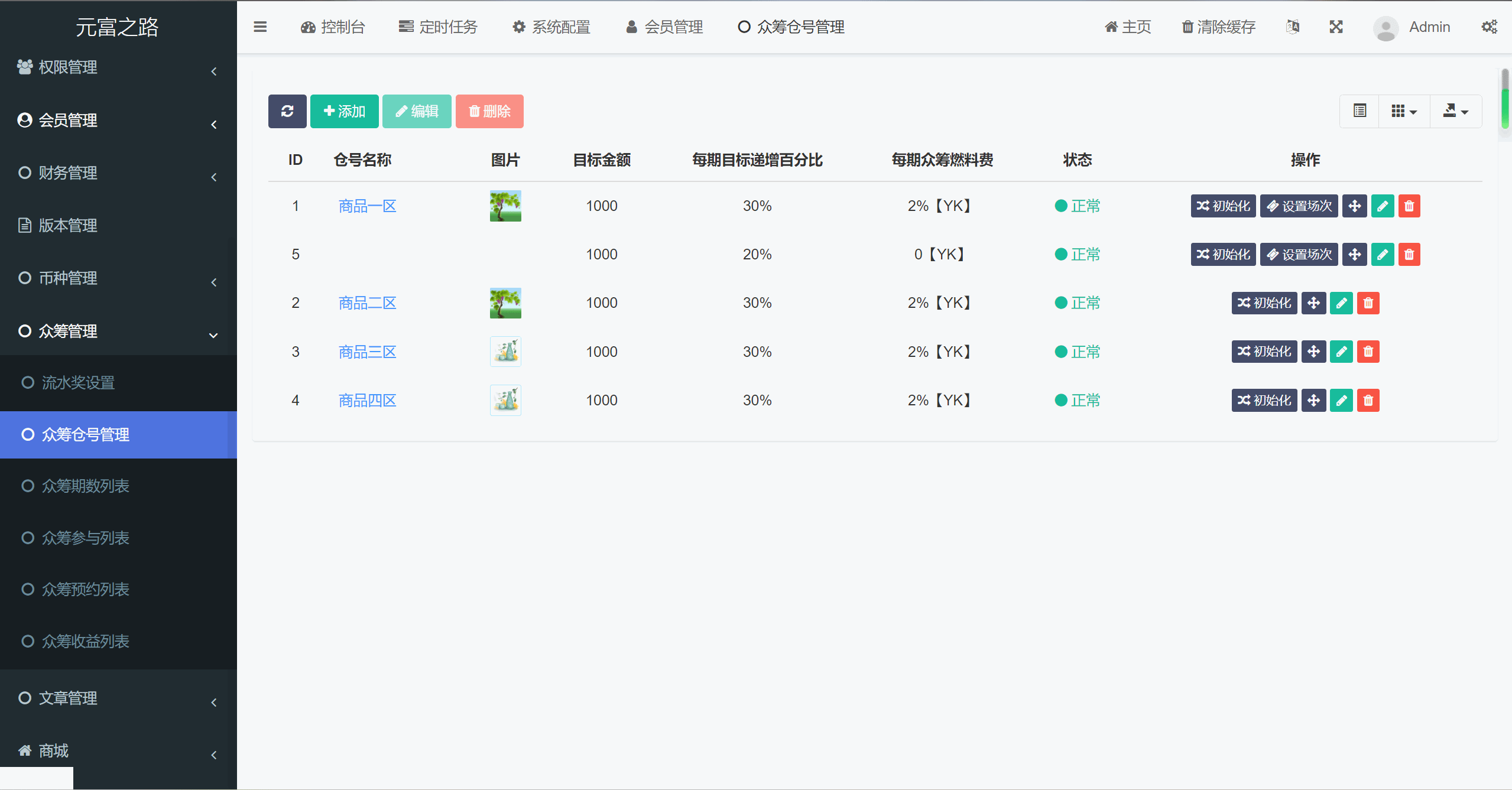
Task: Click green edit pencil in ID 5 row
Action: click(1382, 255)
